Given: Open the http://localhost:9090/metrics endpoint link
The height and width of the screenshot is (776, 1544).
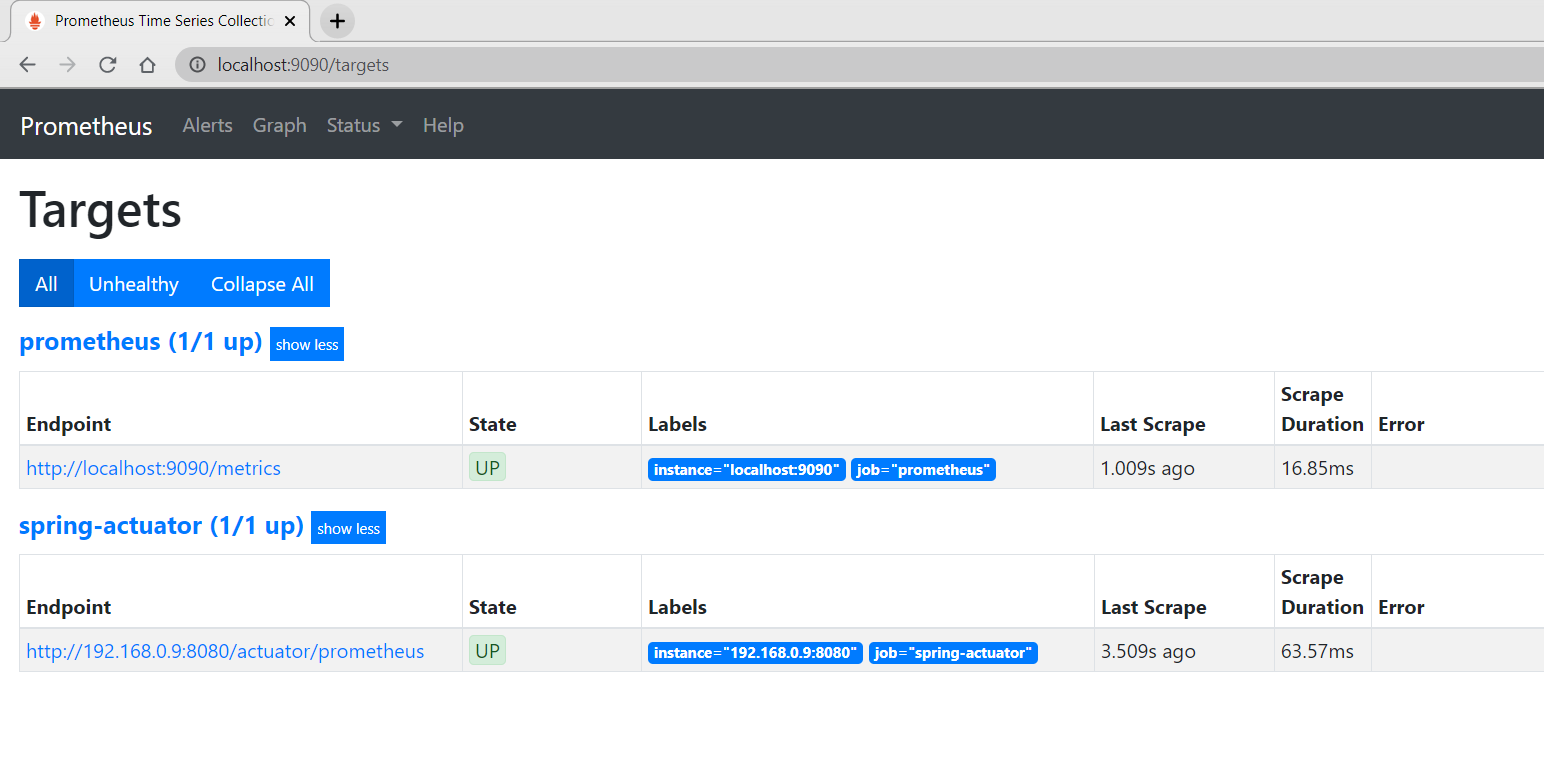Looking at the screenshot, I should tap(153, 468).
